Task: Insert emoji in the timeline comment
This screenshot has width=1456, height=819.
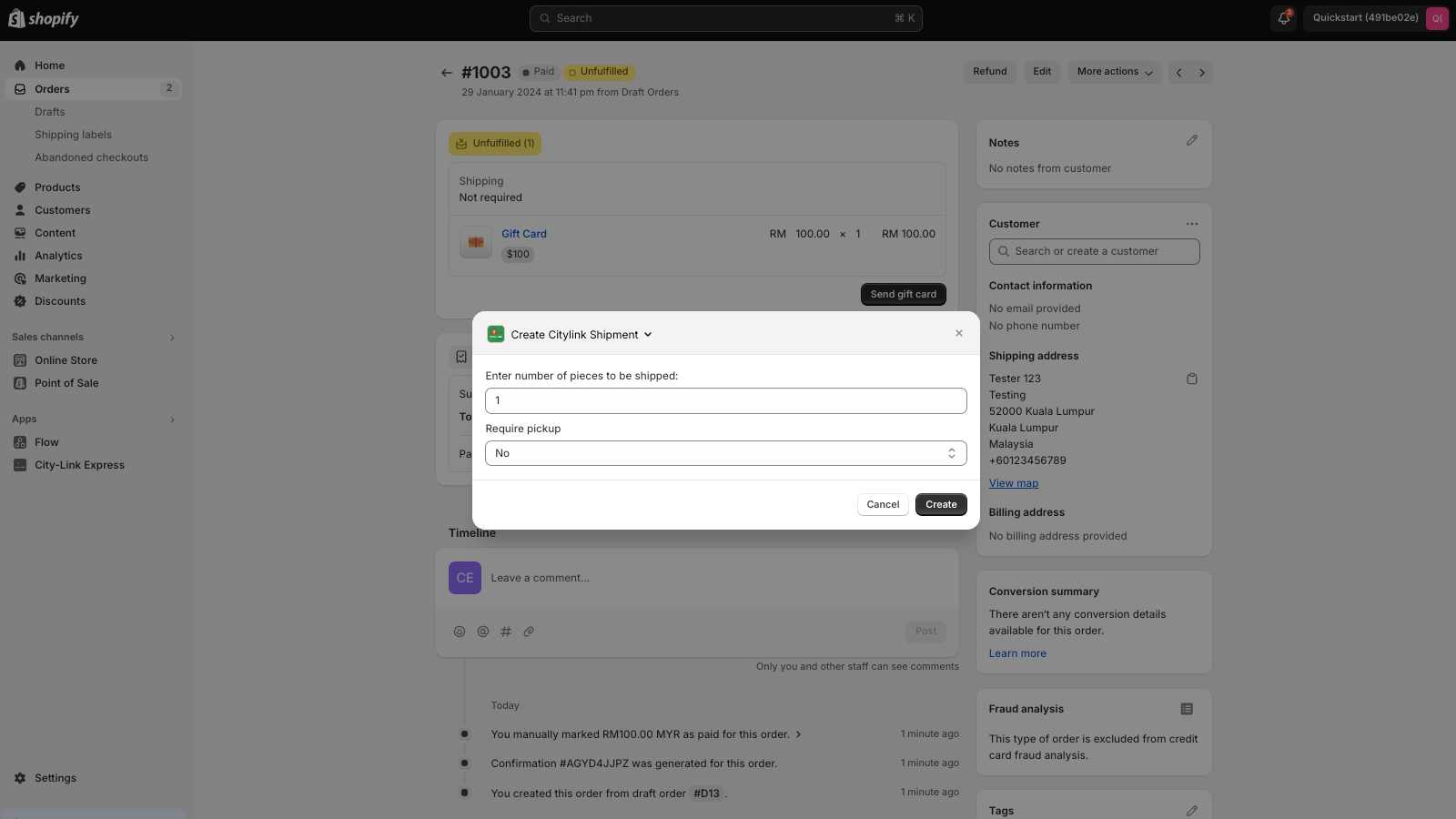Action: click(x=460, y=632)
